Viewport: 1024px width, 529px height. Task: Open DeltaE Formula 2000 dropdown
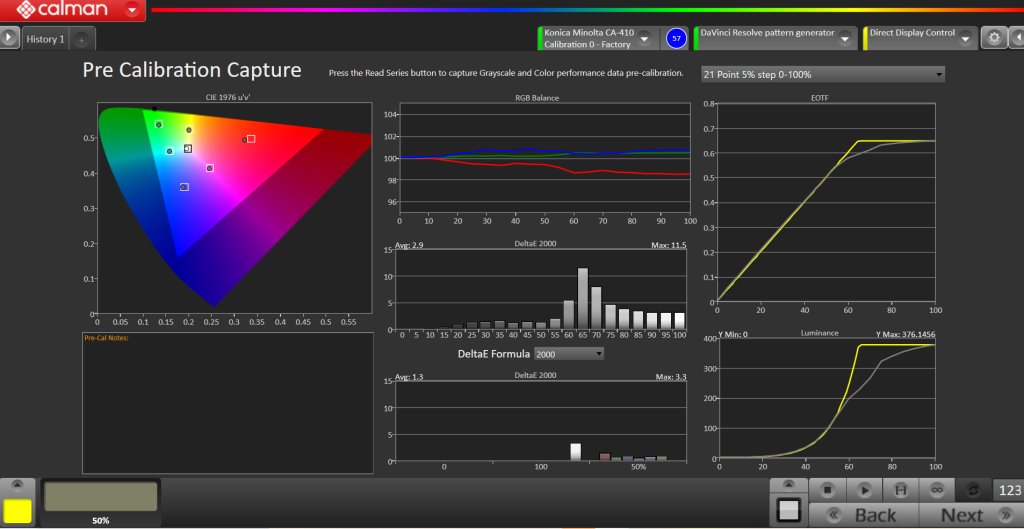(568, 354)
